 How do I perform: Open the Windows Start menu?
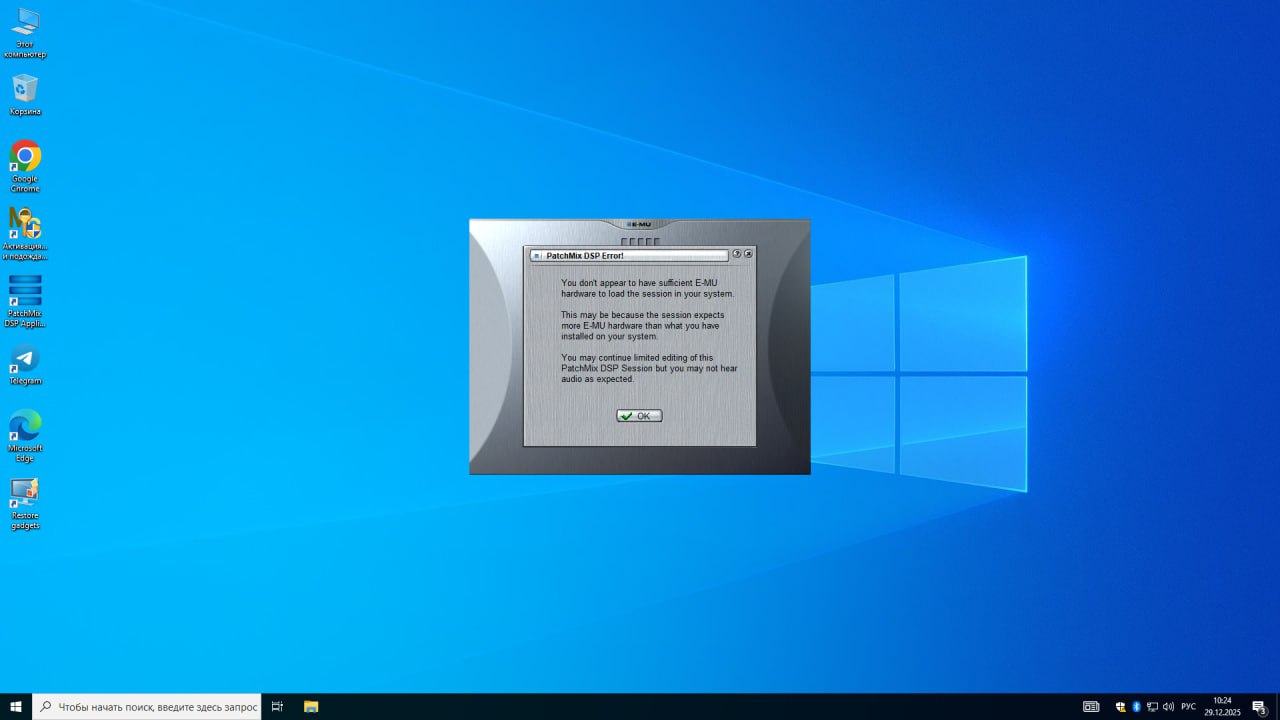click(16, 706)
